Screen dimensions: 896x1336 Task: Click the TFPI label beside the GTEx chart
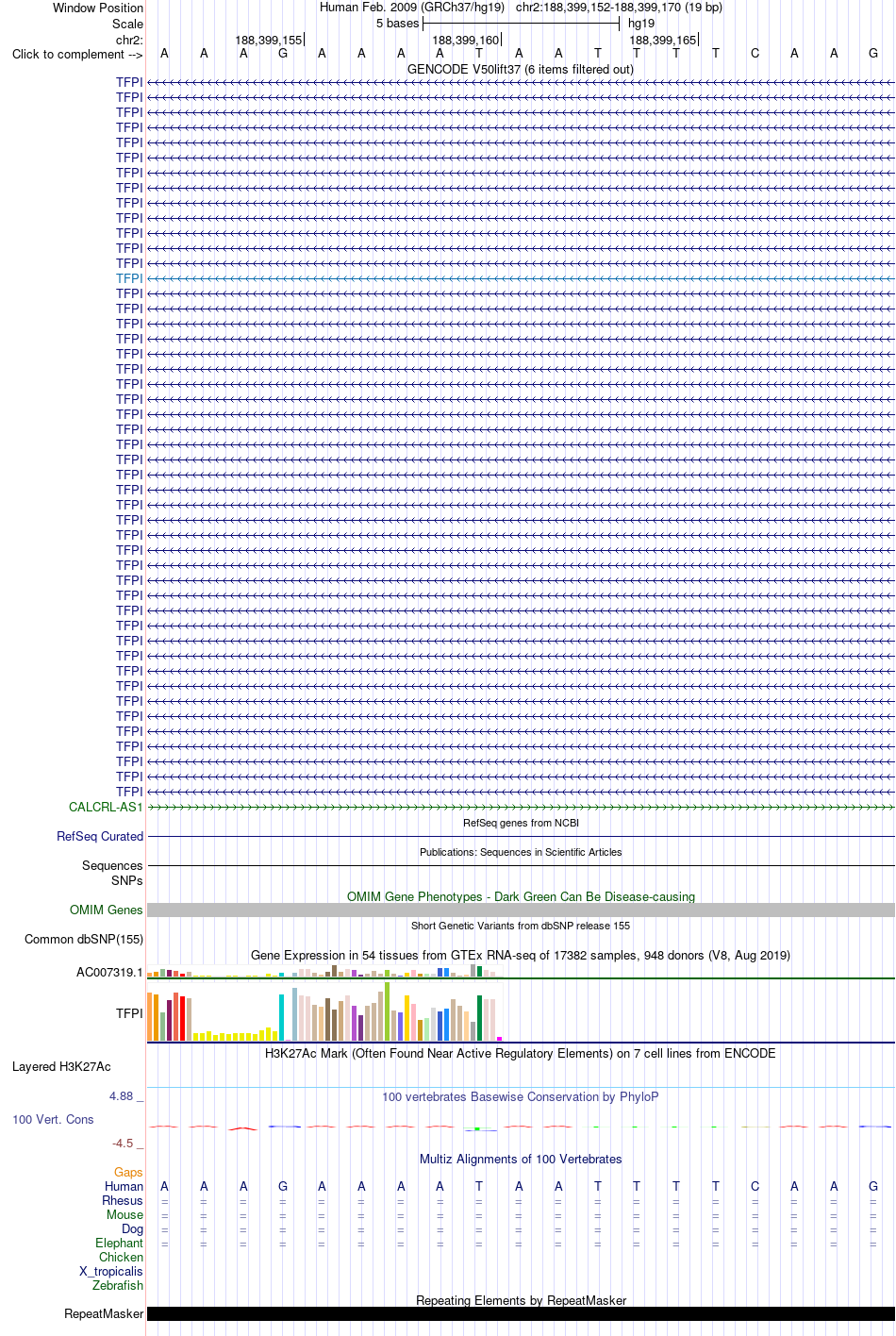(x=129, y=1013)
